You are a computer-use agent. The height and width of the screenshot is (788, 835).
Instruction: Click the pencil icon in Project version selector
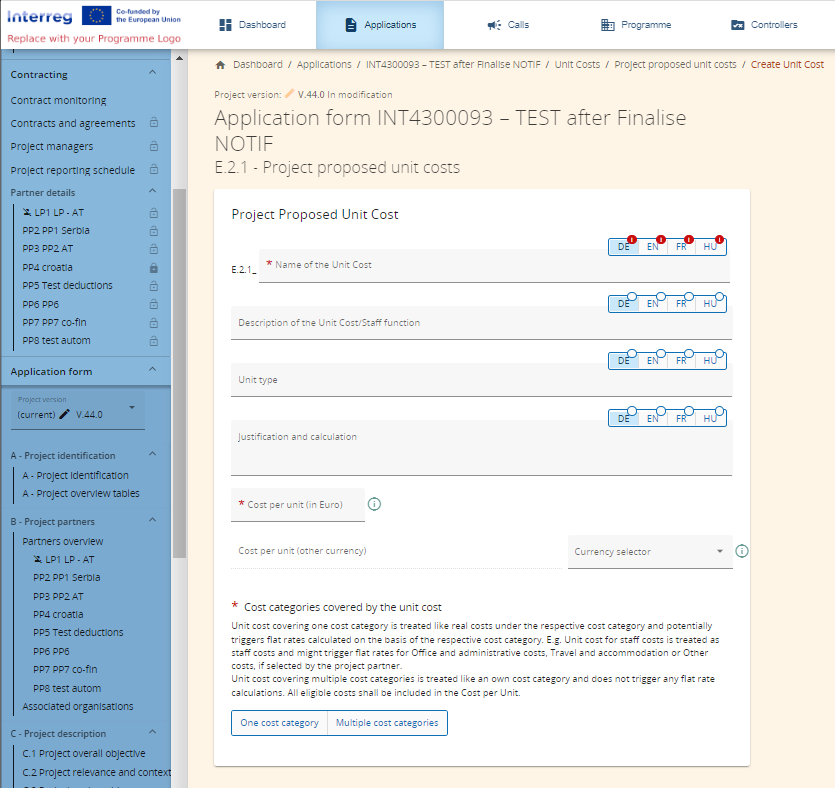pyautogui.click(x=64, y=414)
